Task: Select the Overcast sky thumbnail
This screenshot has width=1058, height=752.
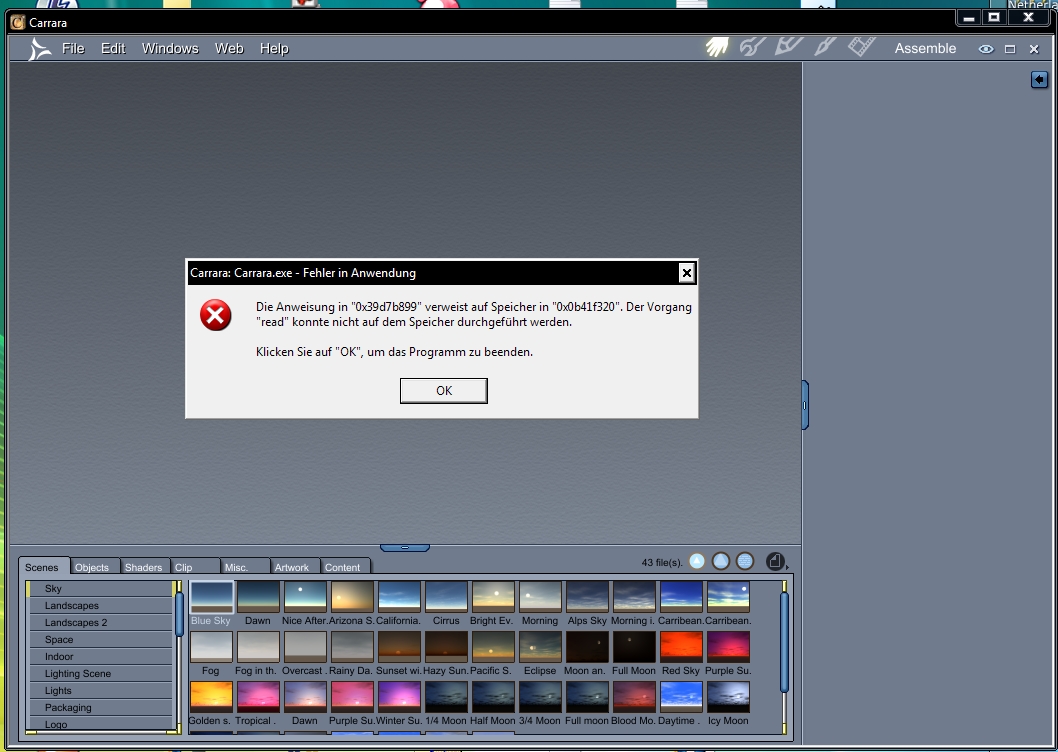Action: (x=305, y=647)
